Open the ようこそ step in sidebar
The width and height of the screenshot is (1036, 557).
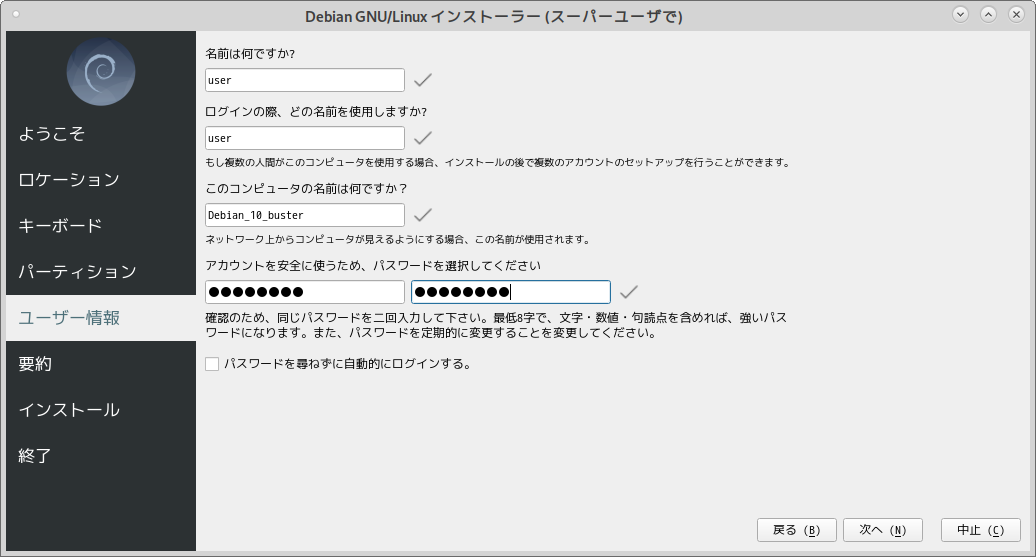point(101,133)
